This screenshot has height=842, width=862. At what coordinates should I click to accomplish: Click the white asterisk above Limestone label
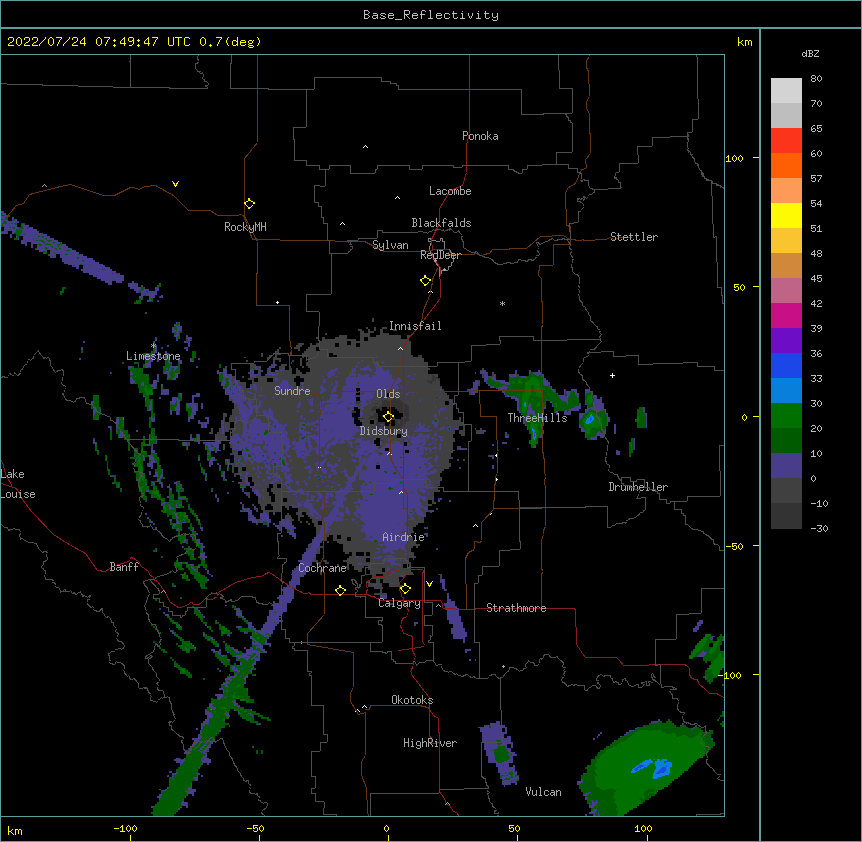(x=153, y=346)
